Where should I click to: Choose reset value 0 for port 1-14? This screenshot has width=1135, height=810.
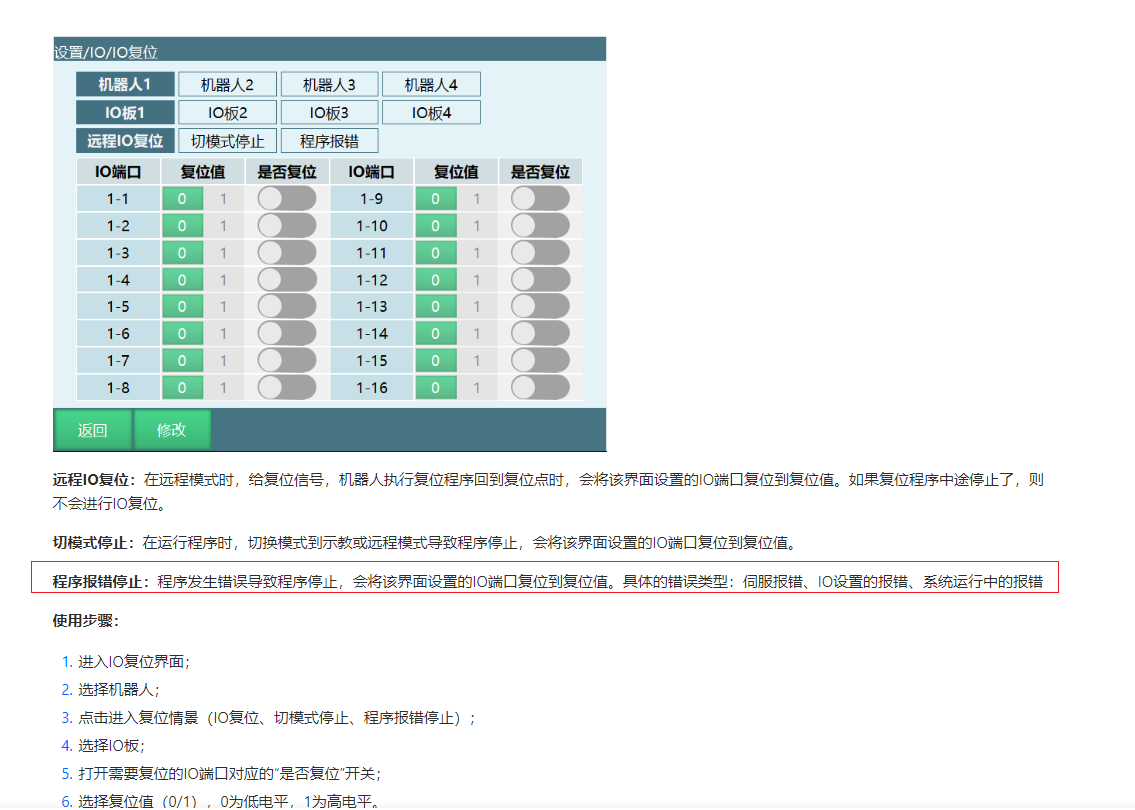(435, 333)
